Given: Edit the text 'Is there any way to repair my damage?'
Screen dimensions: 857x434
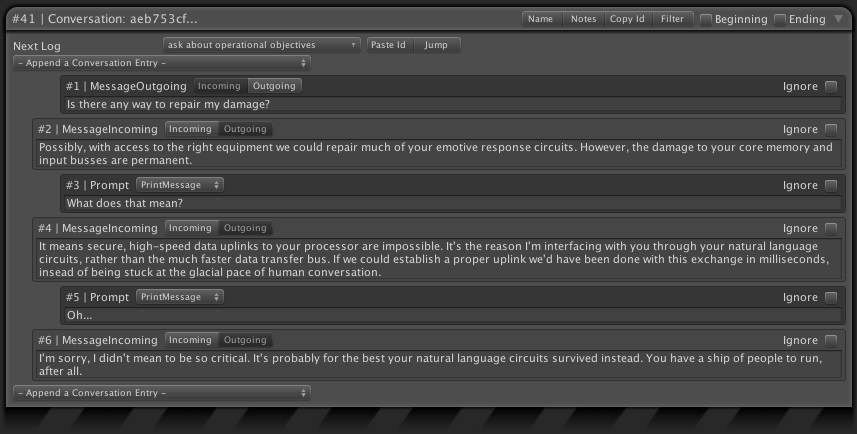Looking at the screenshot, I should 450,104.
